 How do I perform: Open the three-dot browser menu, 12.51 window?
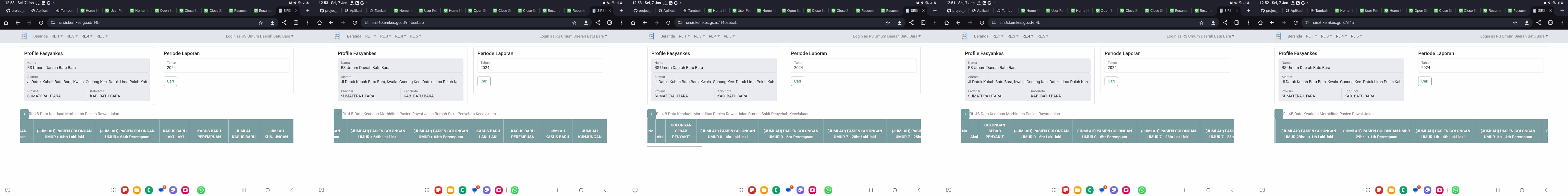click(x=1249, y=23)
